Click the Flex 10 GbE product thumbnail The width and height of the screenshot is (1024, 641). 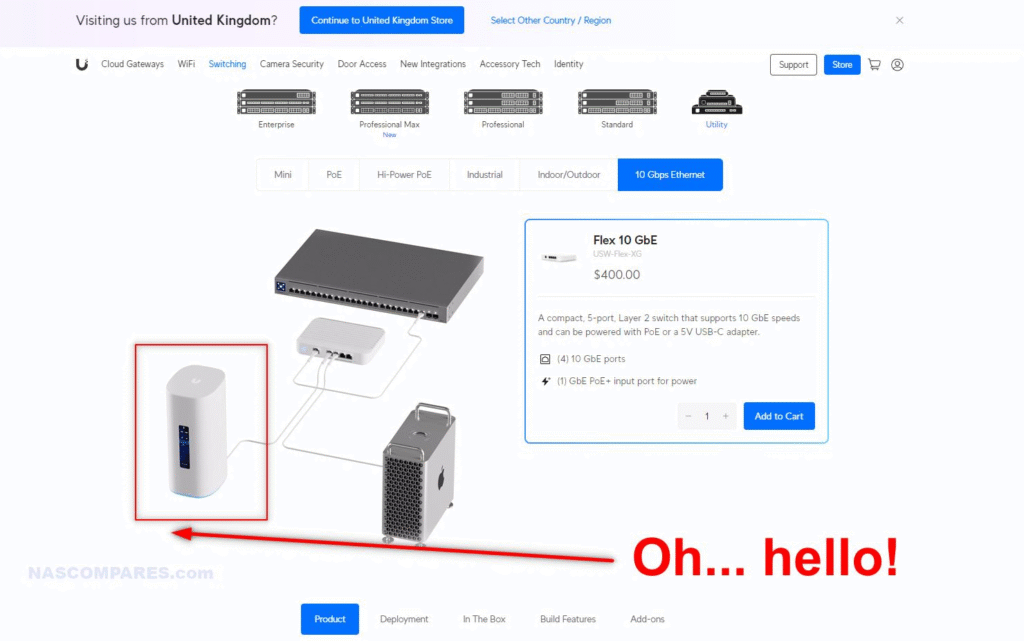tap(559, 258)
